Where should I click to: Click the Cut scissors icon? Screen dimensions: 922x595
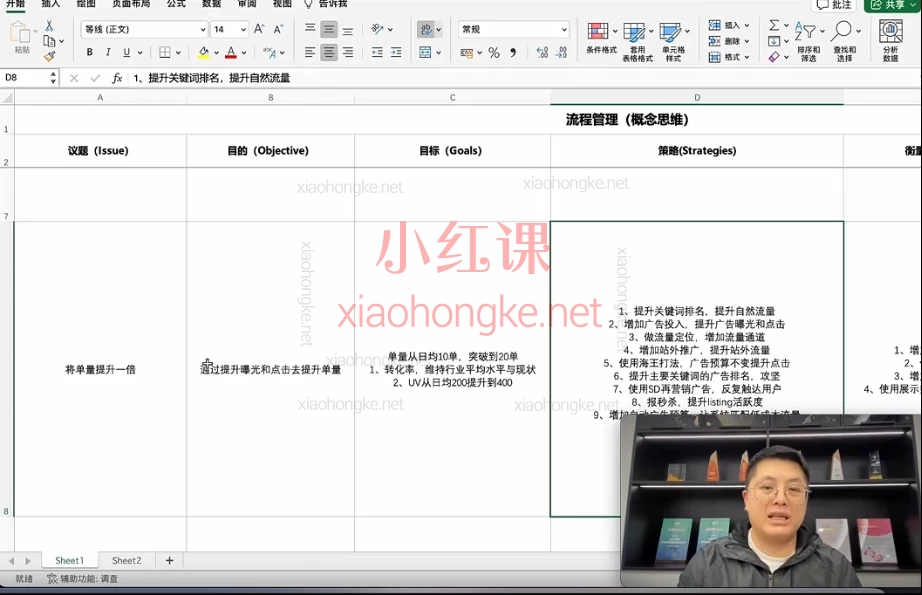point(49,26)
